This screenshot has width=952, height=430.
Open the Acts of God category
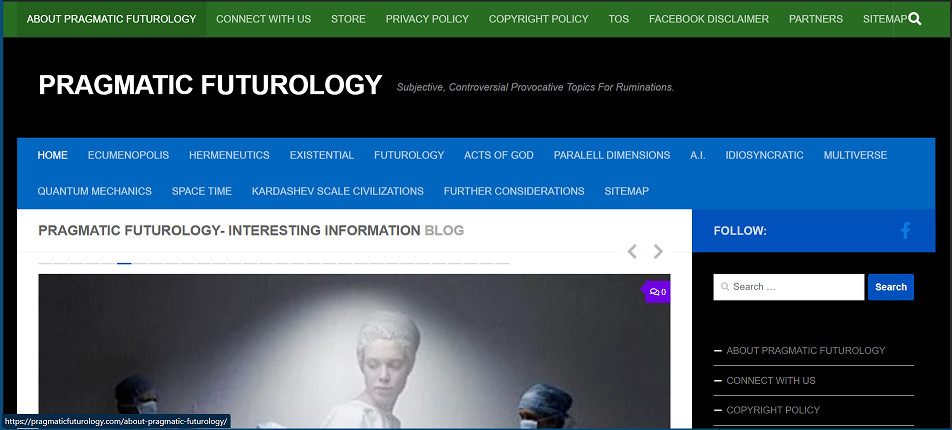coord(499,155)
